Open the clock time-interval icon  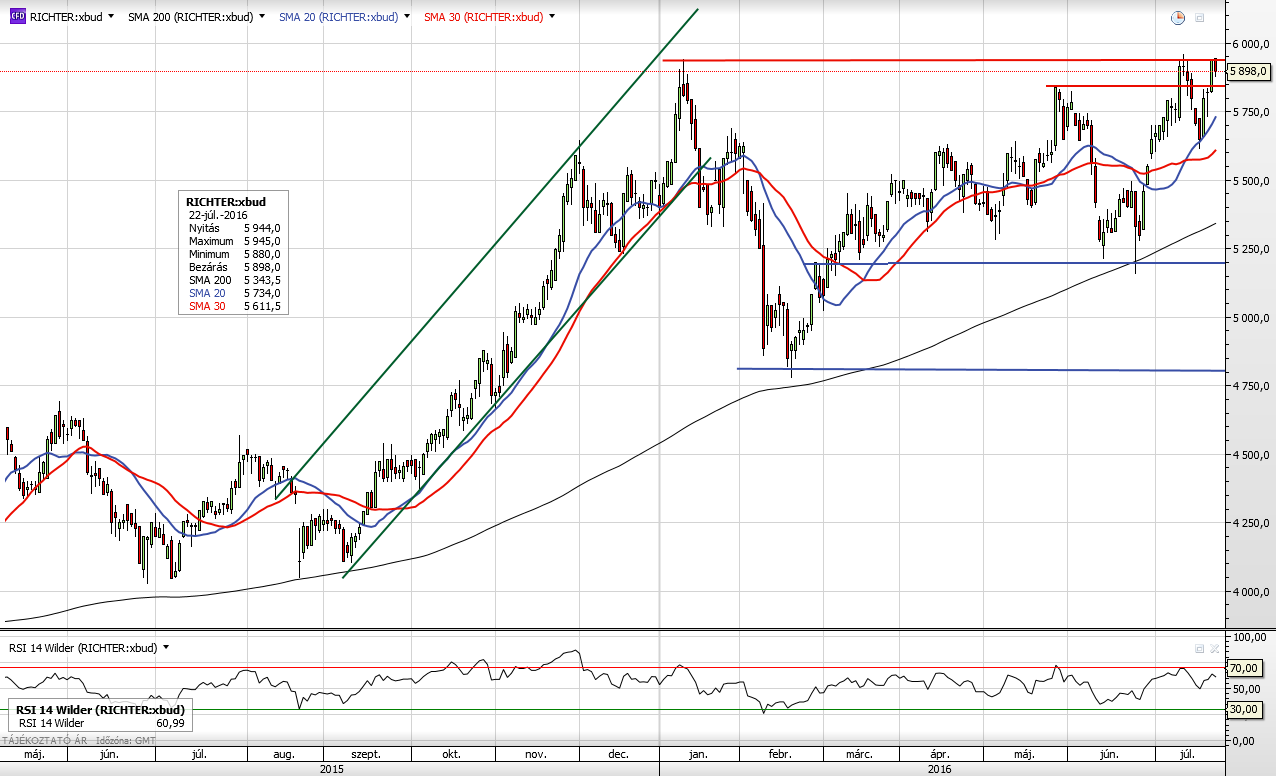point(1178,17)
